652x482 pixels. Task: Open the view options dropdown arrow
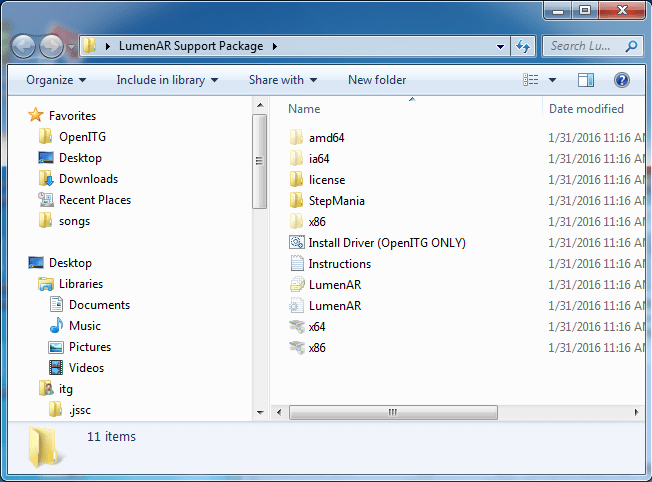[552, 80]
